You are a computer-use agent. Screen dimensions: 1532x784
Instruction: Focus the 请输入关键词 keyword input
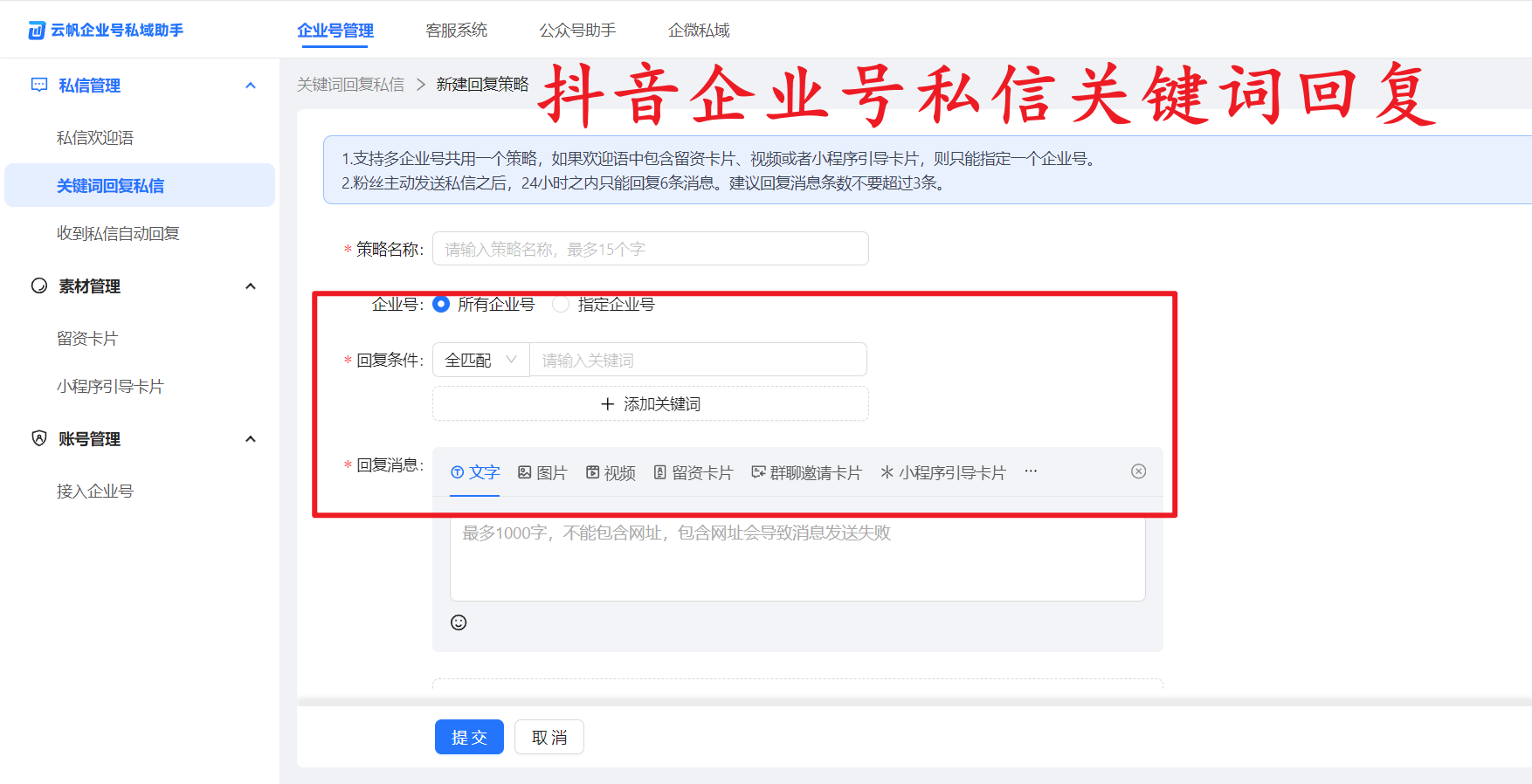[x=698, y=360]
